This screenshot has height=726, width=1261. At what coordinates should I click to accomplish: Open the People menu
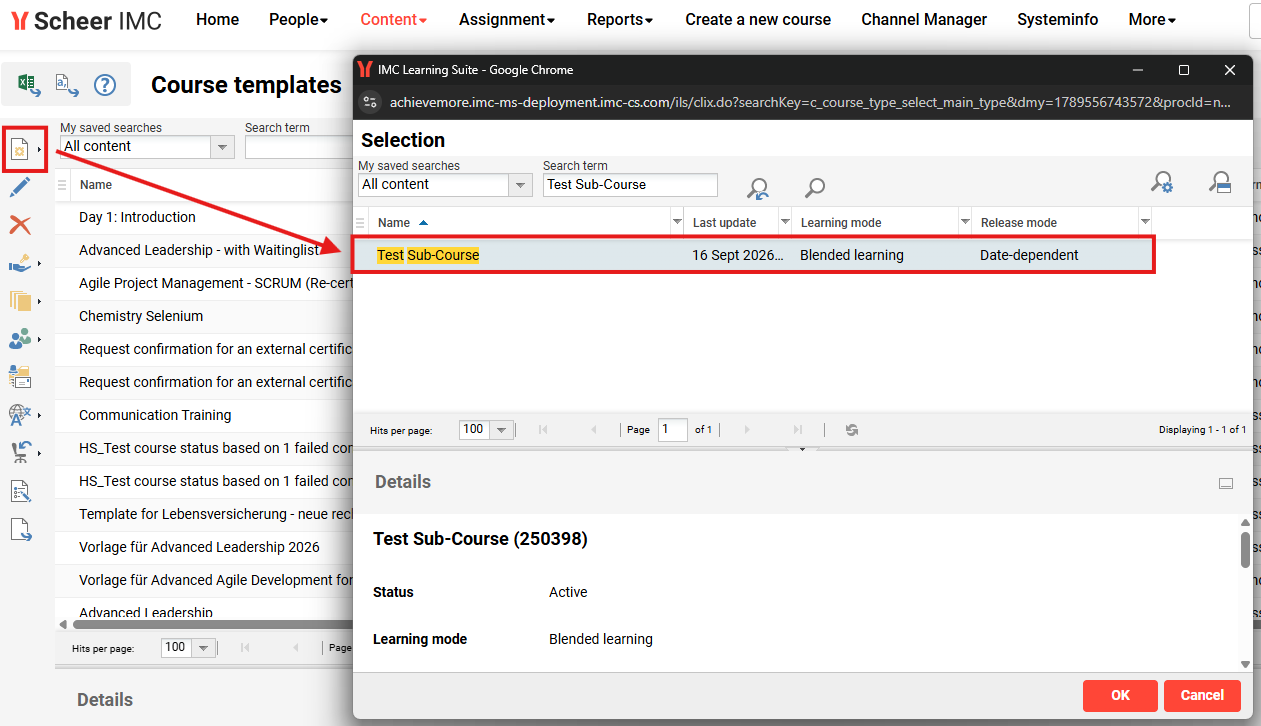tap(299, 20)
